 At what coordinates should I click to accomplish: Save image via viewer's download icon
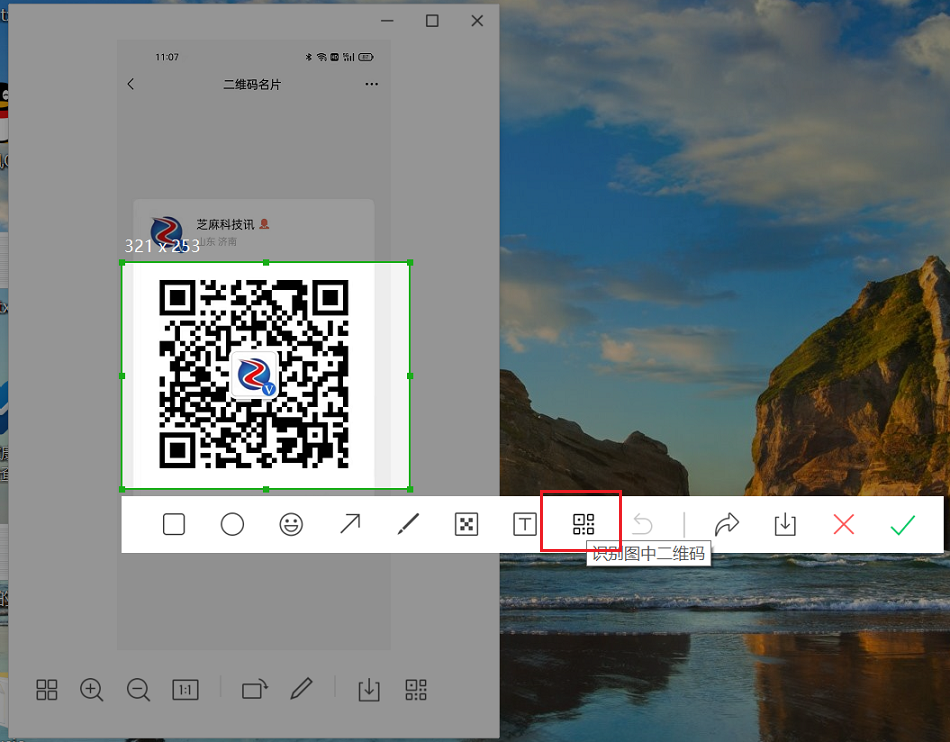point(369,689)
